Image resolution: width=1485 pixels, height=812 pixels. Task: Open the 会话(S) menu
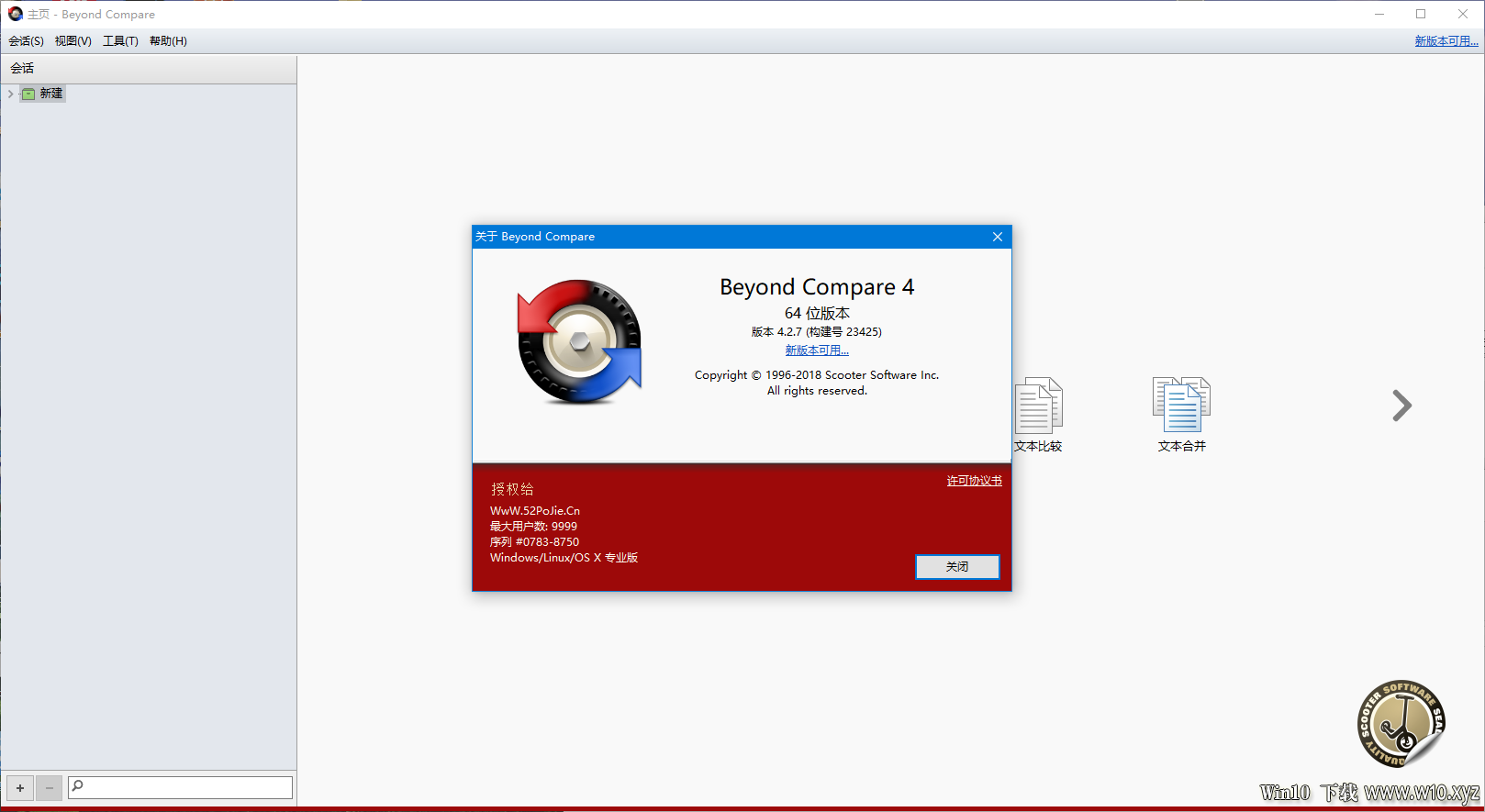coord(26,41)
